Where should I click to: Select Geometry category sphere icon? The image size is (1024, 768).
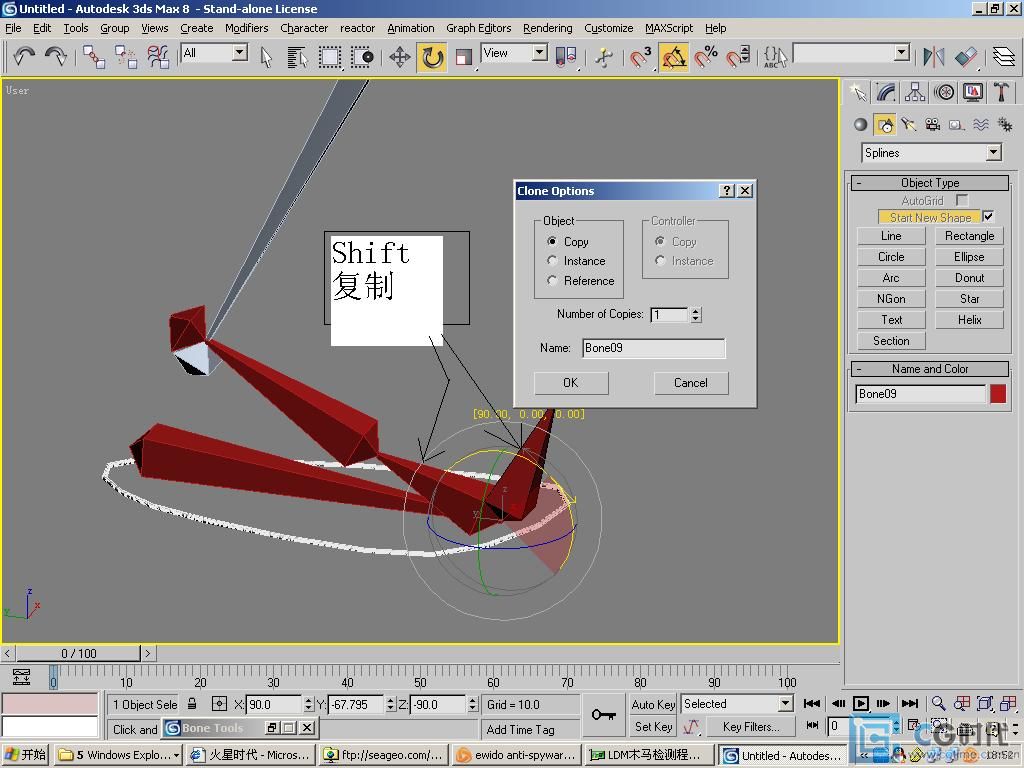[x=861, y=124]
